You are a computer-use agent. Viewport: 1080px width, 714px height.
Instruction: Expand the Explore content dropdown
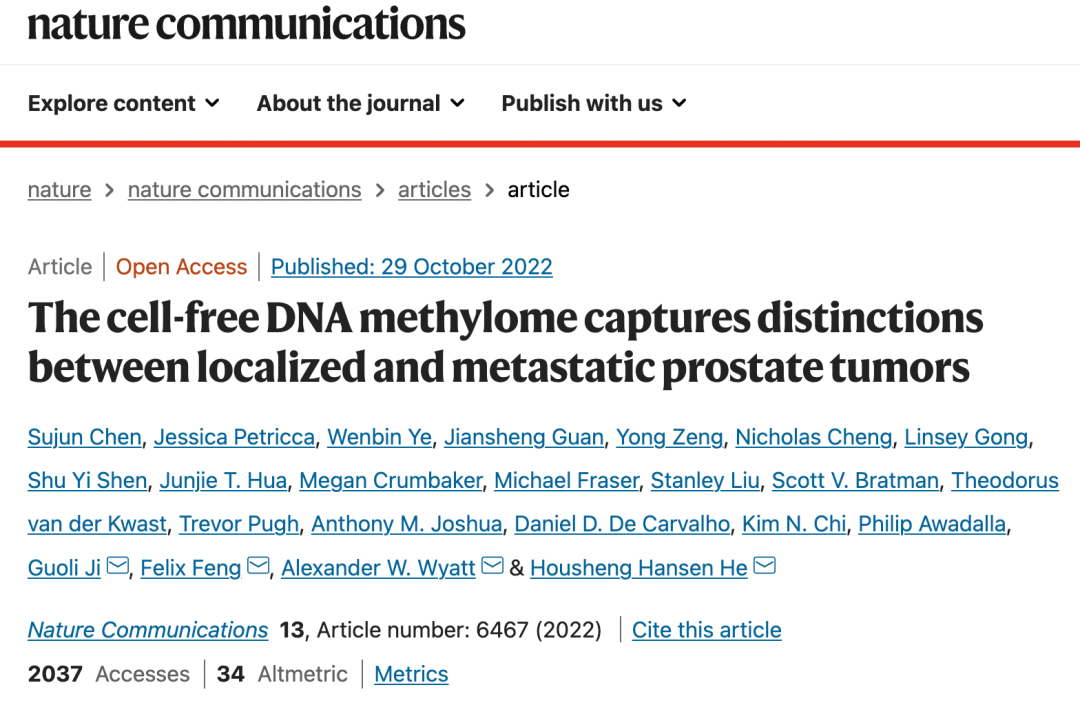(x=124, y=103)
